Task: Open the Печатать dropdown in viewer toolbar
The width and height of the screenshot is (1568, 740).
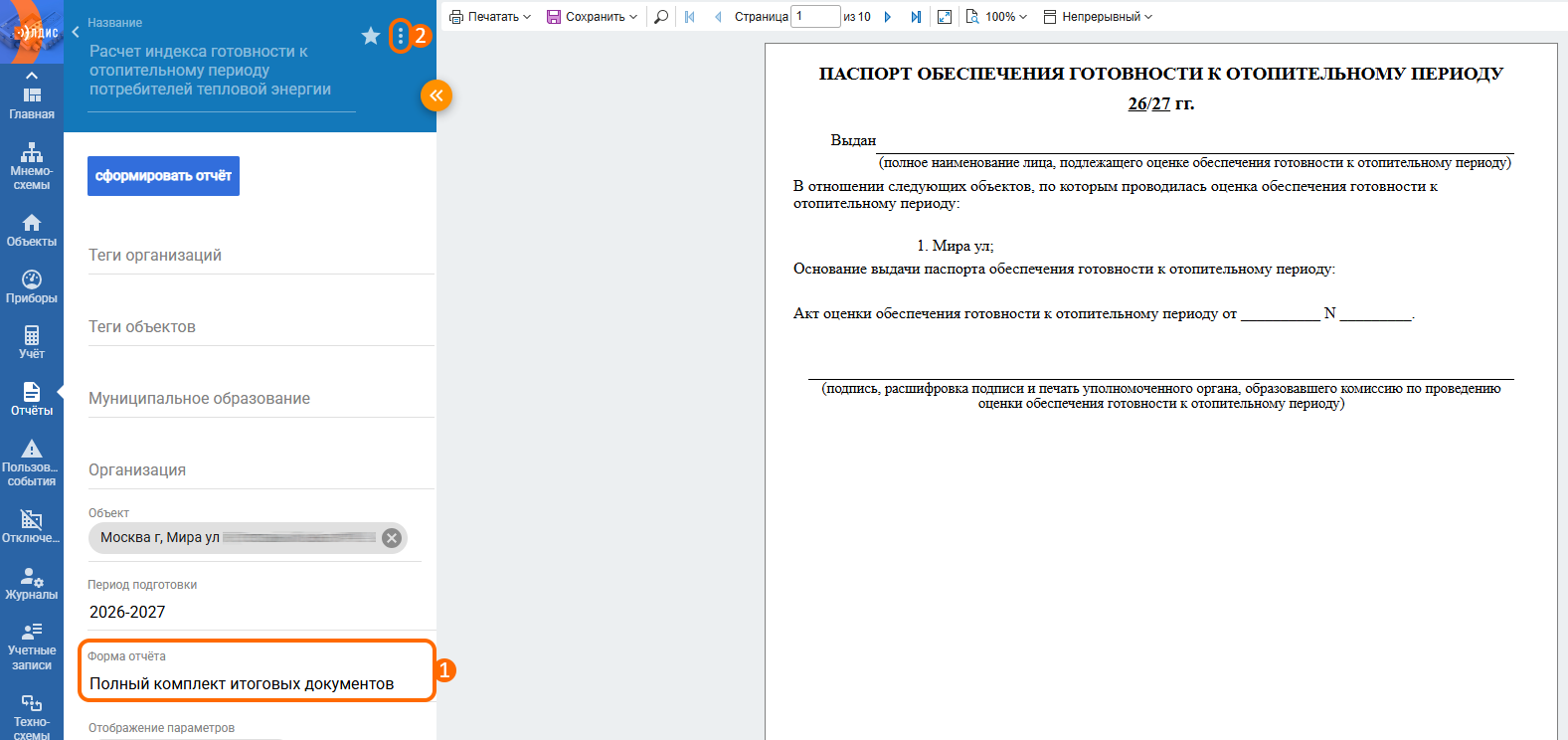Action: (490, 17)
